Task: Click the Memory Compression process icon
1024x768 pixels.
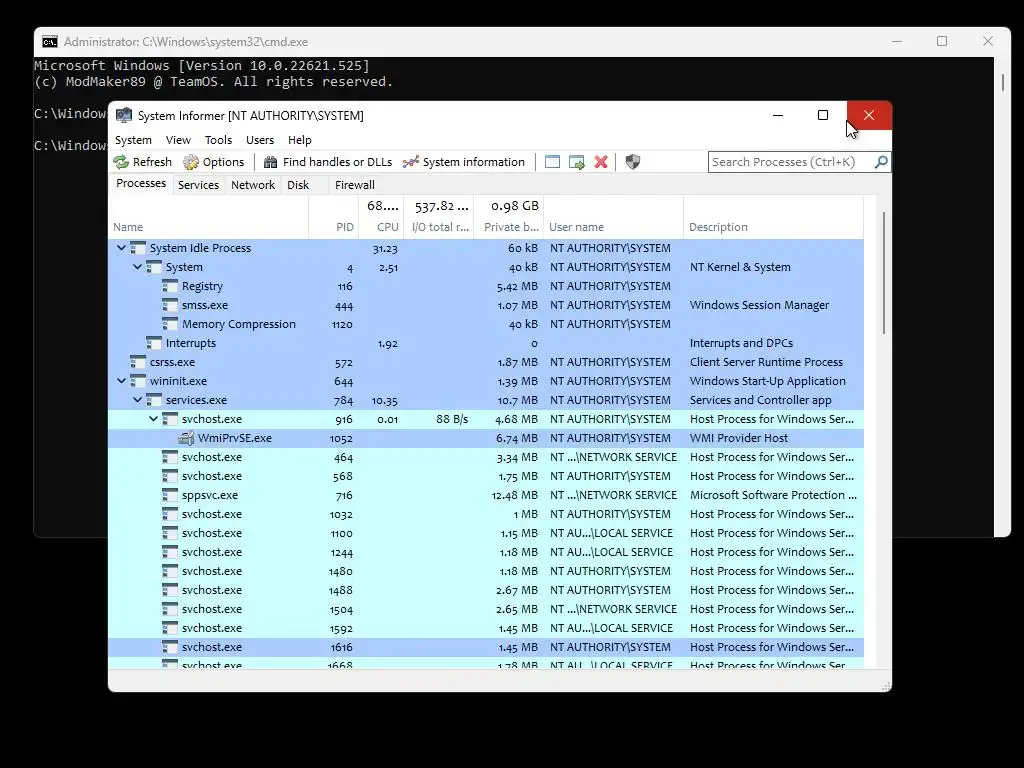Action: [x=170, y=324]
